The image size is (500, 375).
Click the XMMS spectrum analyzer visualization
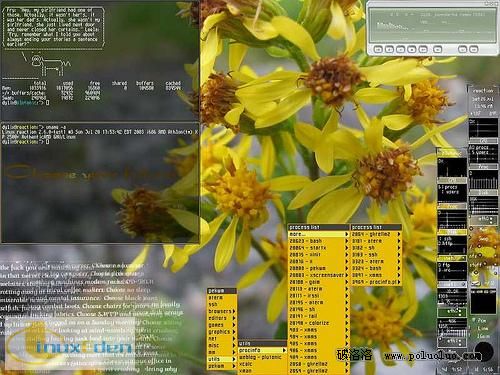(x=393, y=26)
